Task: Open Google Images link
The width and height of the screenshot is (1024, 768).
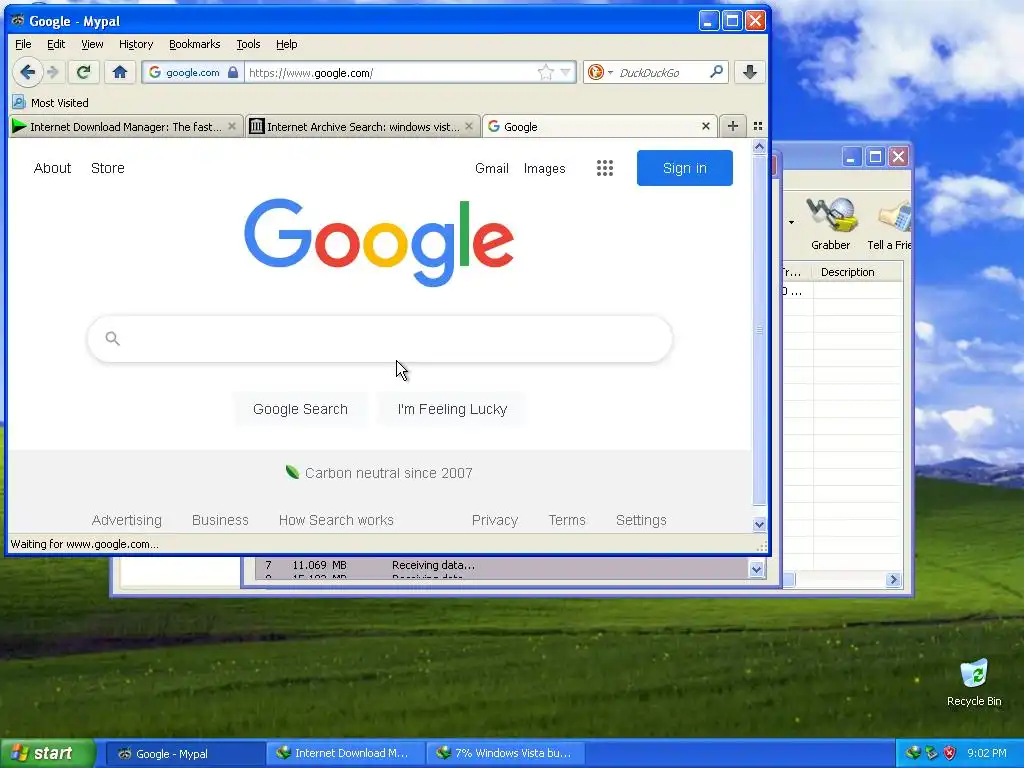Action: pyautogui.click(x=545, y=168)
